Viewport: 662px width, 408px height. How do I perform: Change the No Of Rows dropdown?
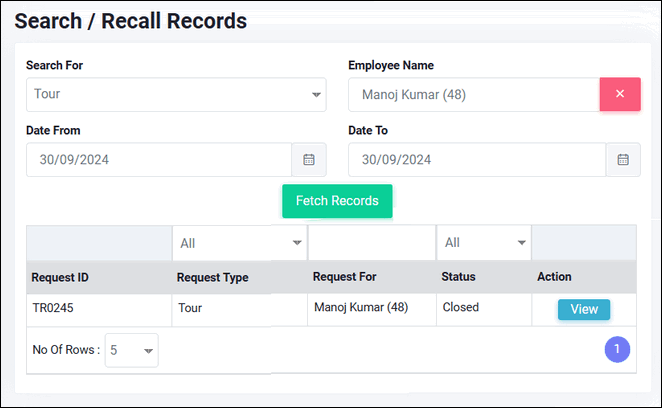pyautogui.click(x=132, y=350)
